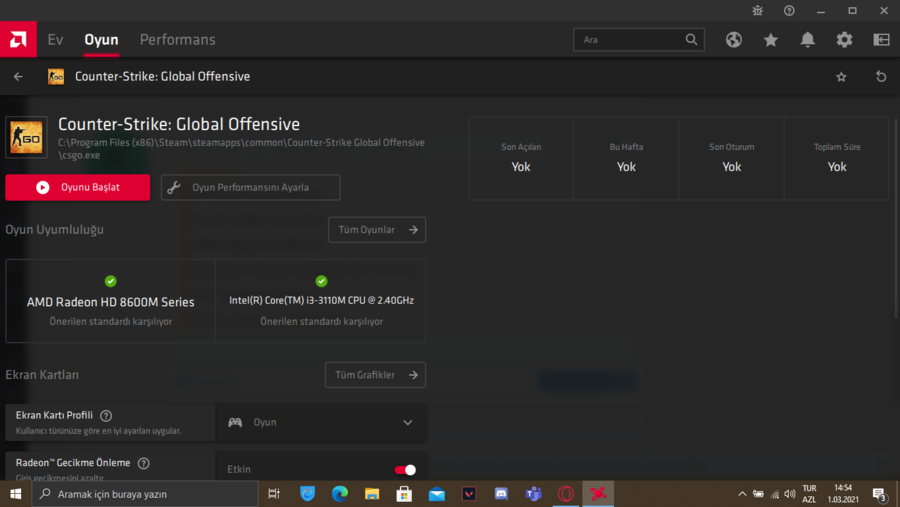Click Oyun Performansını Ayarla button
This screenshot has height=507, width=900.
pyautogui.click(x=250, y=187)
